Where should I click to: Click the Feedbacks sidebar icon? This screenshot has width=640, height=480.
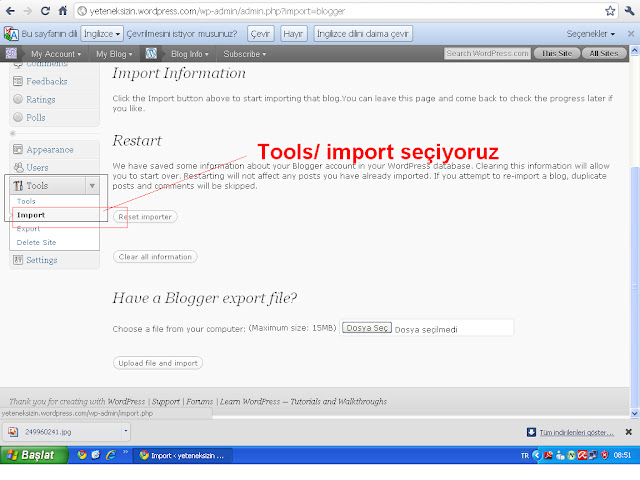pyautogui.click(x=18, y=81)
